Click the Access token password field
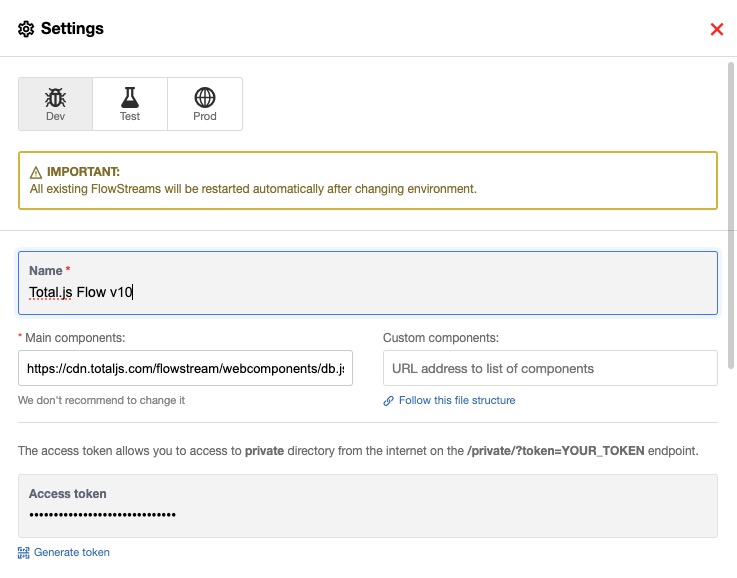 point(368,506)
